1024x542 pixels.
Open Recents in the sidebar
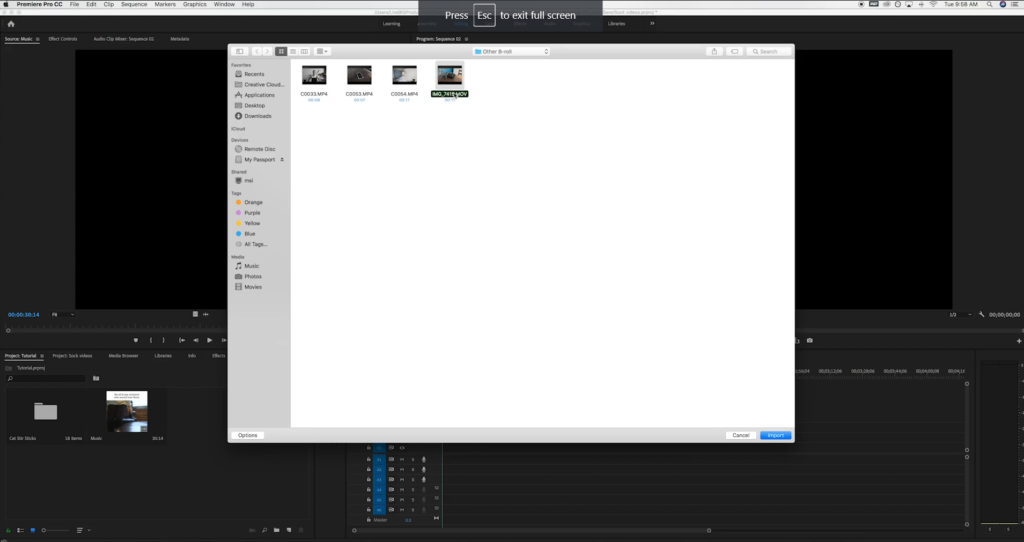[255, 74]
